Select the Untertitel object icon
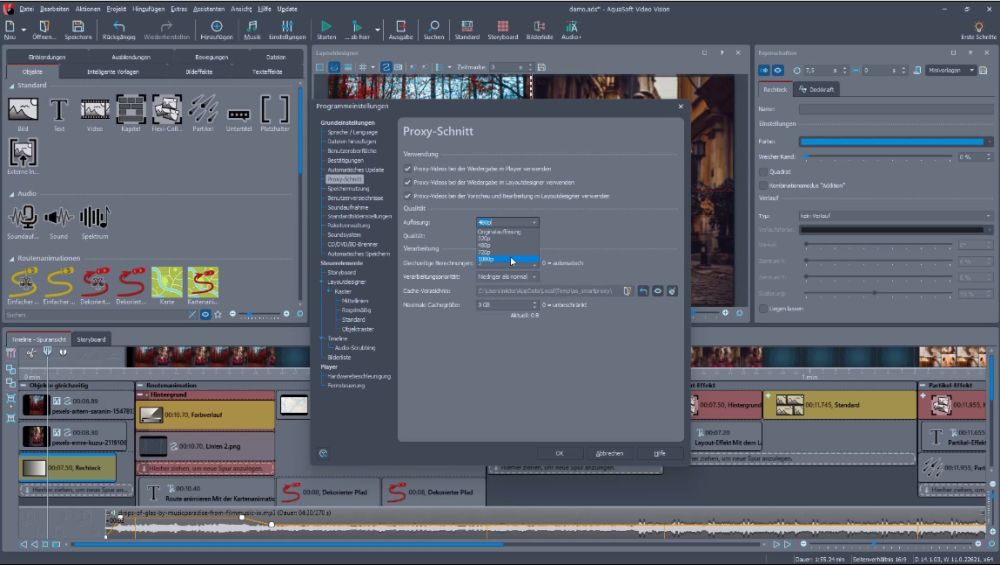Screen dimensions: 1000x565 239,112
